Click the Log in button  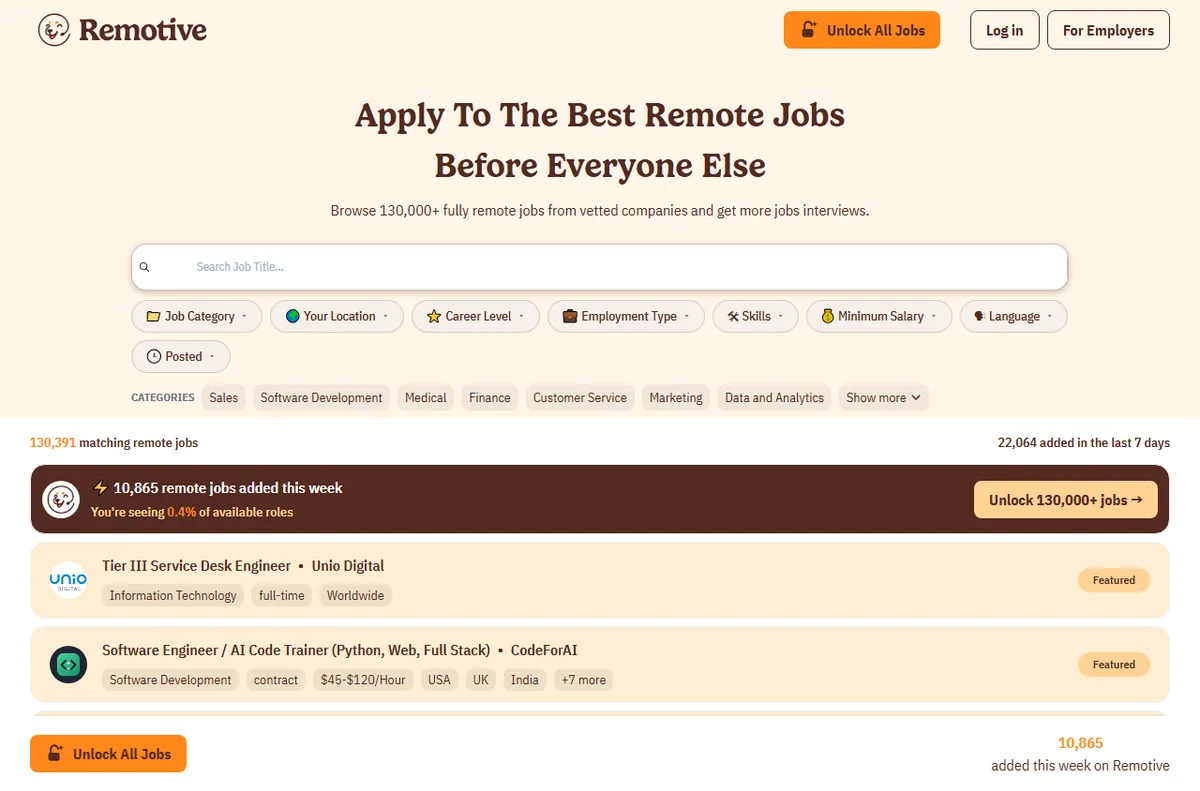[x=1004, y=30]
